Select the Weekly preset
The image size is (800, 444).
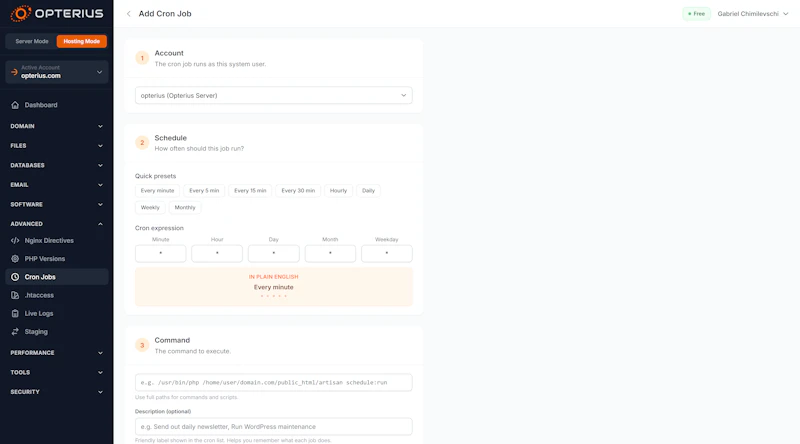tap(150, 208)
